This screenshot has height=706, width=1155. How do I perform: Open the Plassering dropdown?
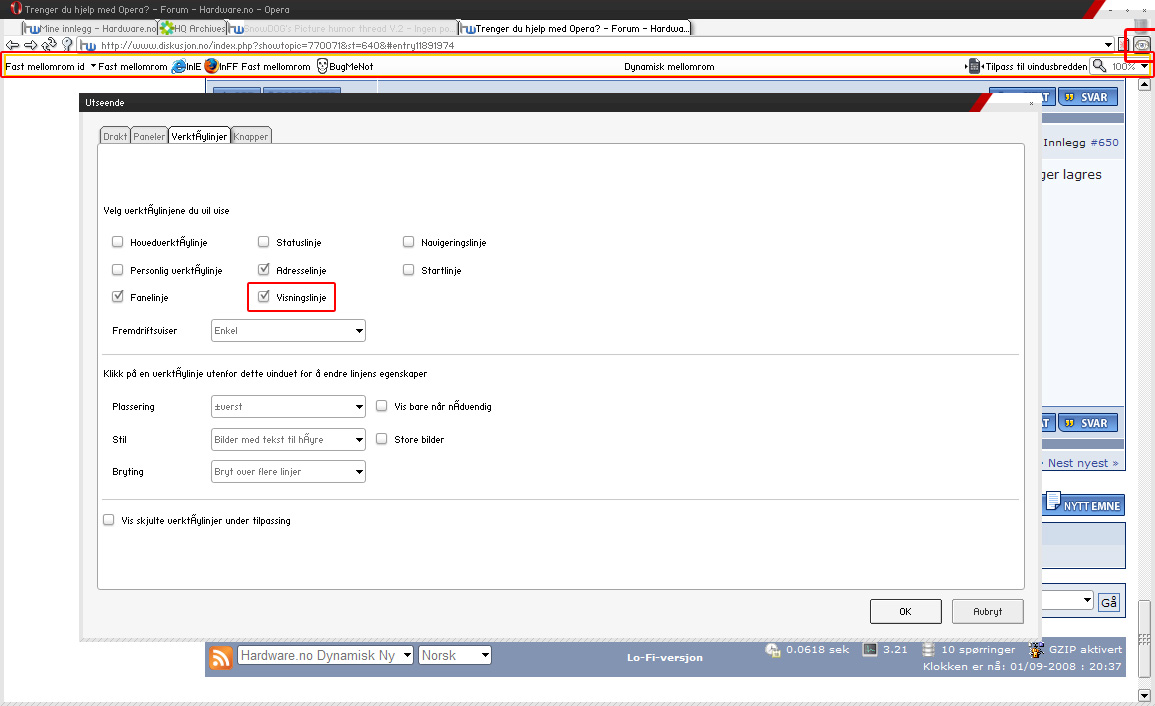click(288, 406)
